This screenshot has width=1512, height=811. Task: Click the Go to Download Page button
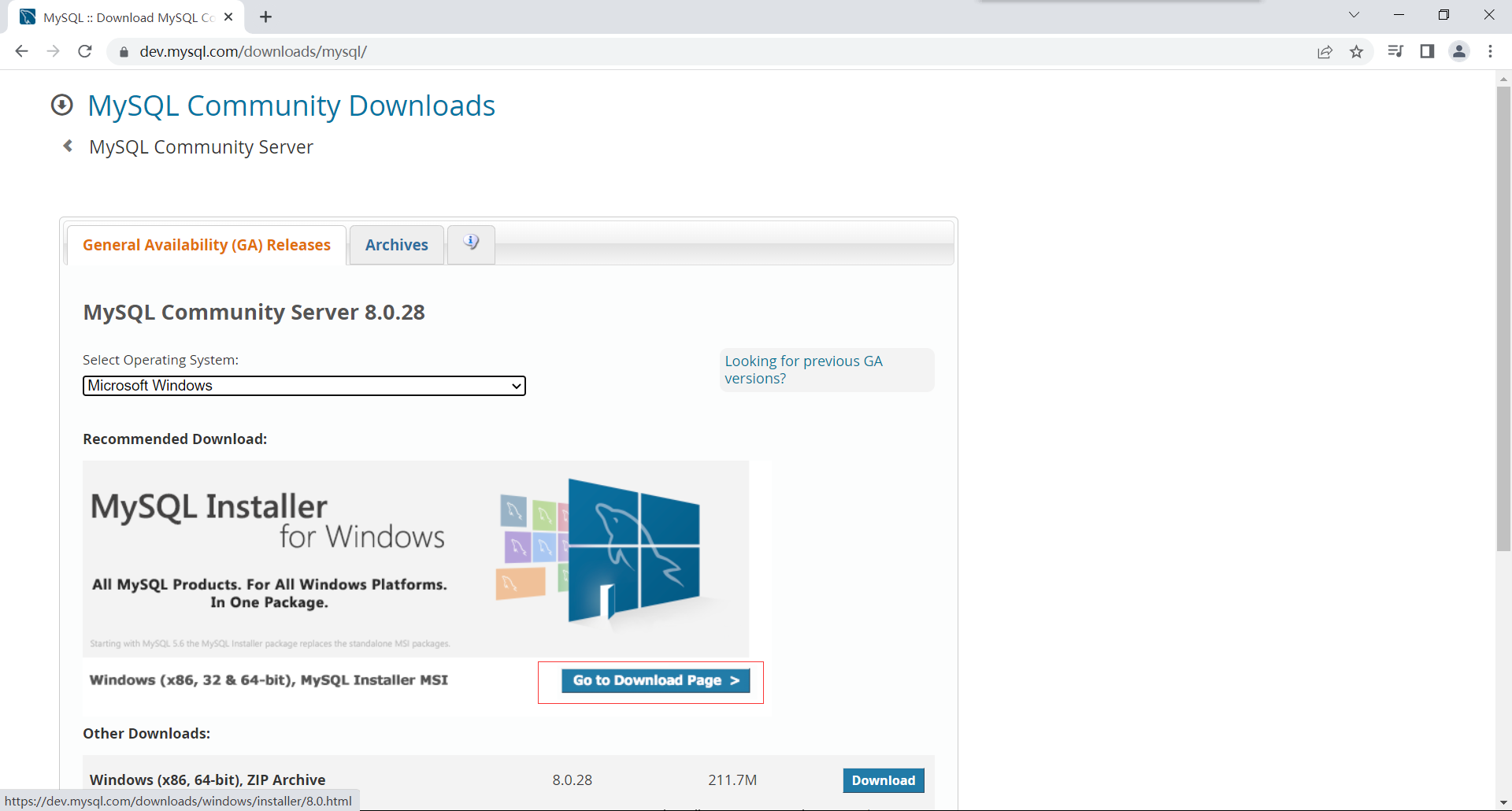pos(655,680)
